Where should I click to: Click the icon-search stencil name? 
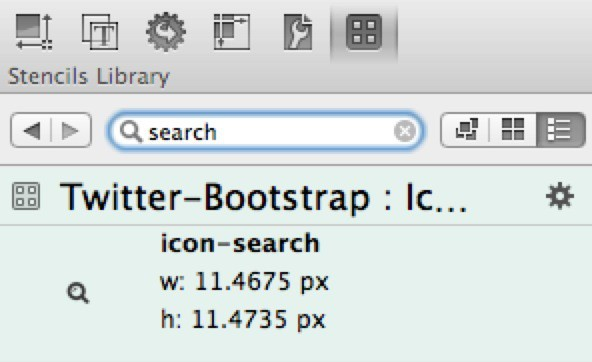240,243
